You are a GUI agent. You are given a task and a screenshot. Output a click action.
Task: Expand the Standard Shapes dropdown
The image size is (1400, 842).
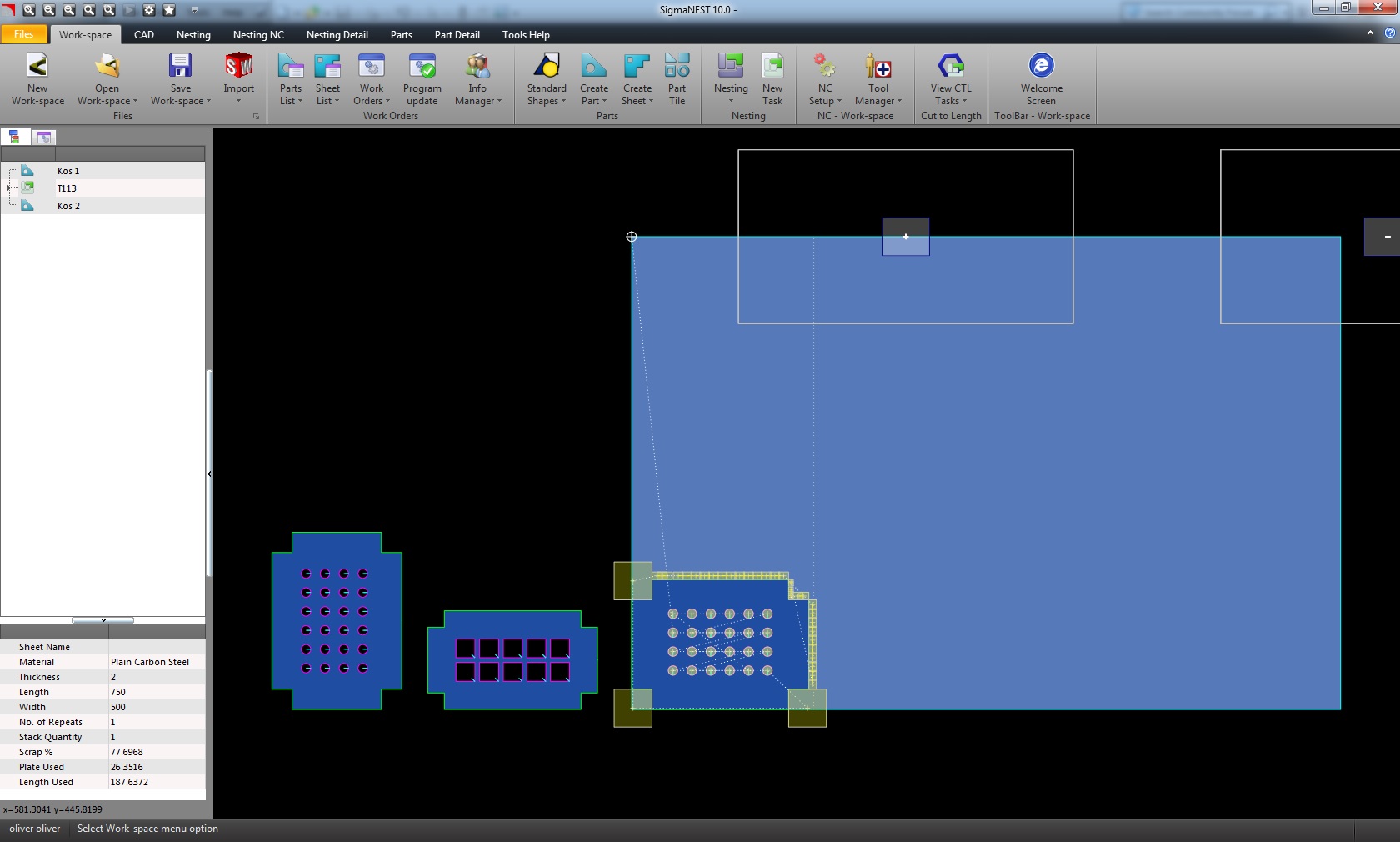click(547, 101)
